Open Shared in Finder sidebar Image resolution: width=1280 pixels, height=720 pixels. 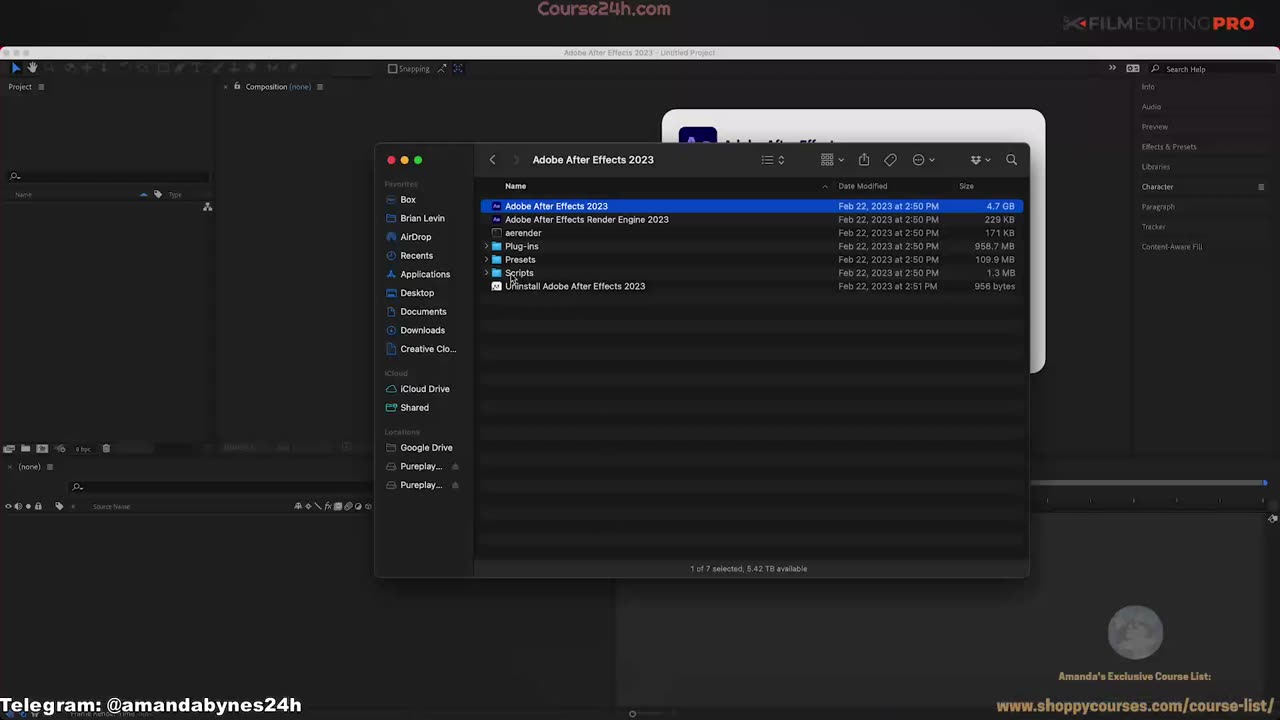[414, 408]
